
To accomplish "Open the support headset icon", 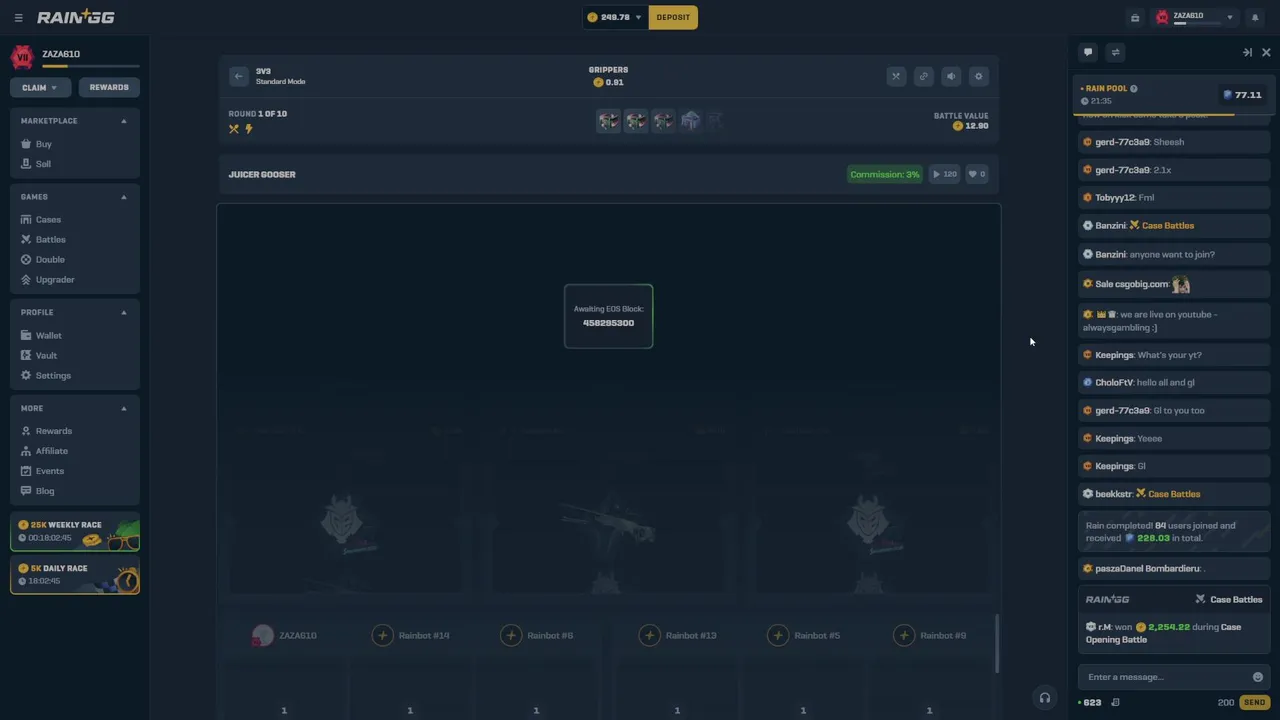I will [1045, 698].
